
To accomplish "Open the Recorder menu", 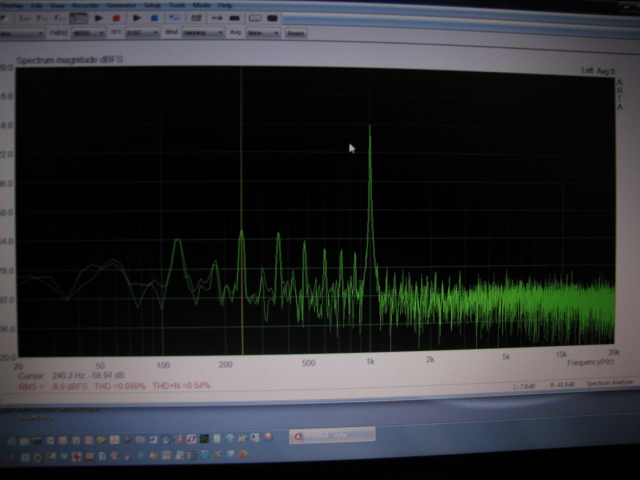I will tap(85, 5).
